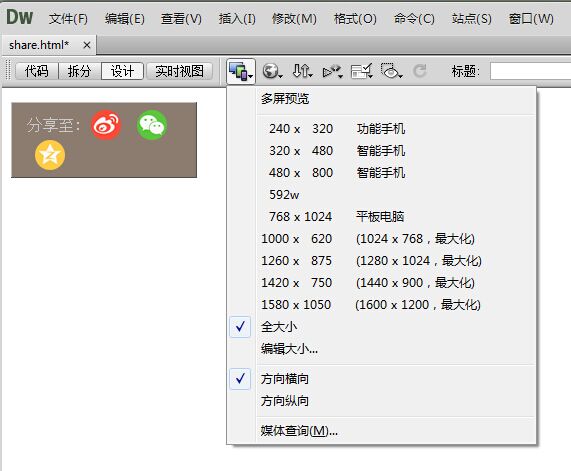Toggle 实时视图 (Live View)

[179, 71]
